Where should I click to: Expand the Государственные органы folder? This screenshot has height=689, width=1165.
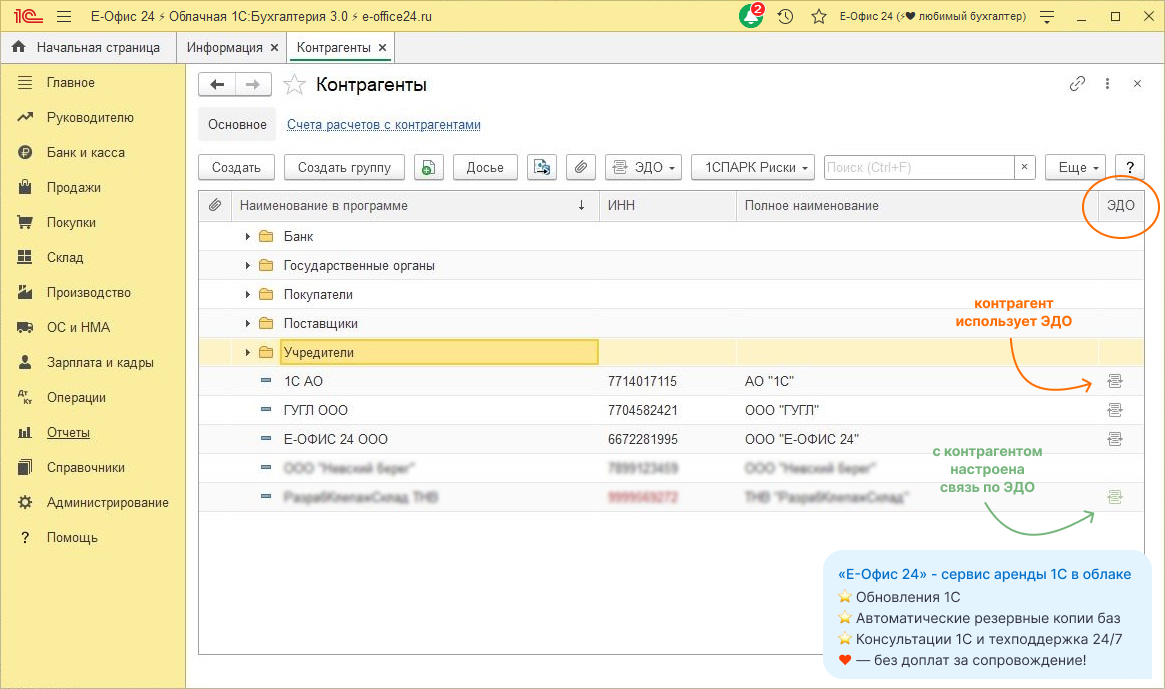tap(247, 265)
